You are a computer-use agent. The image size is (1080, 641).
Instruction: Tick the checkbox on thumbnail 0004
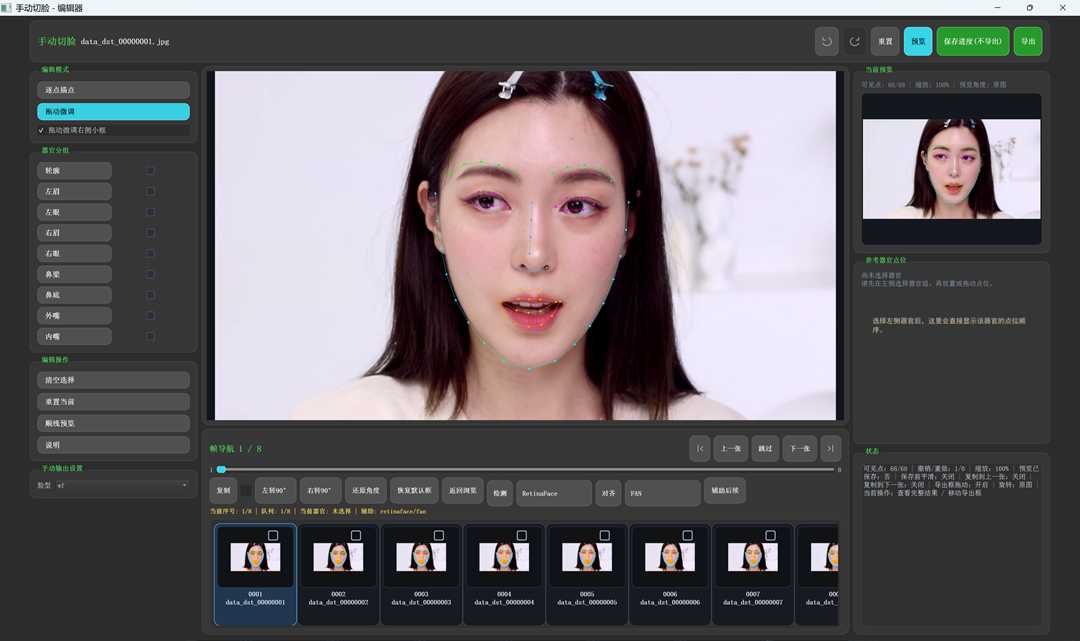[x=522, y=536]
